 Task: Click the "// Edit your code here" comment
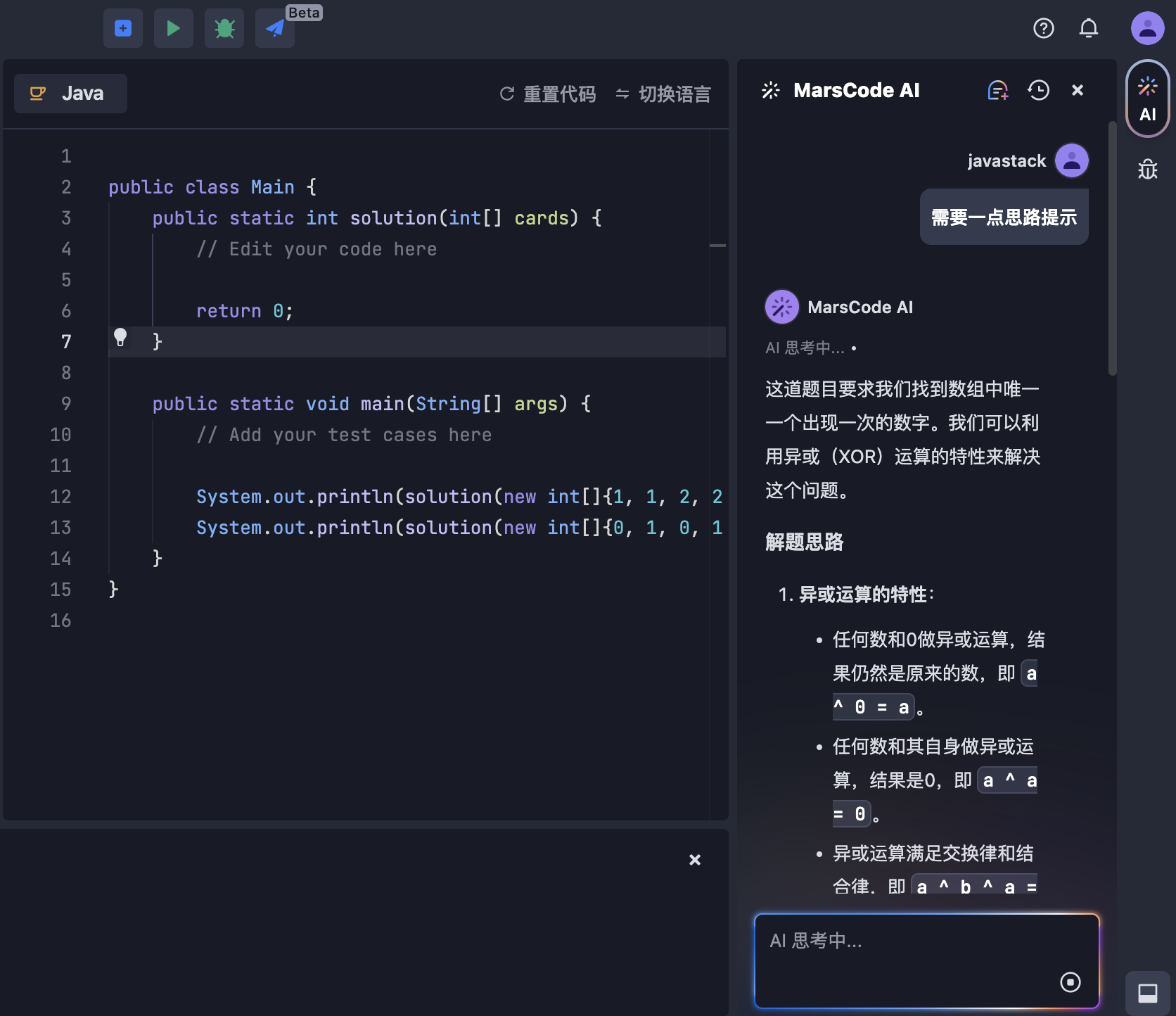click(x=317, y=249)
